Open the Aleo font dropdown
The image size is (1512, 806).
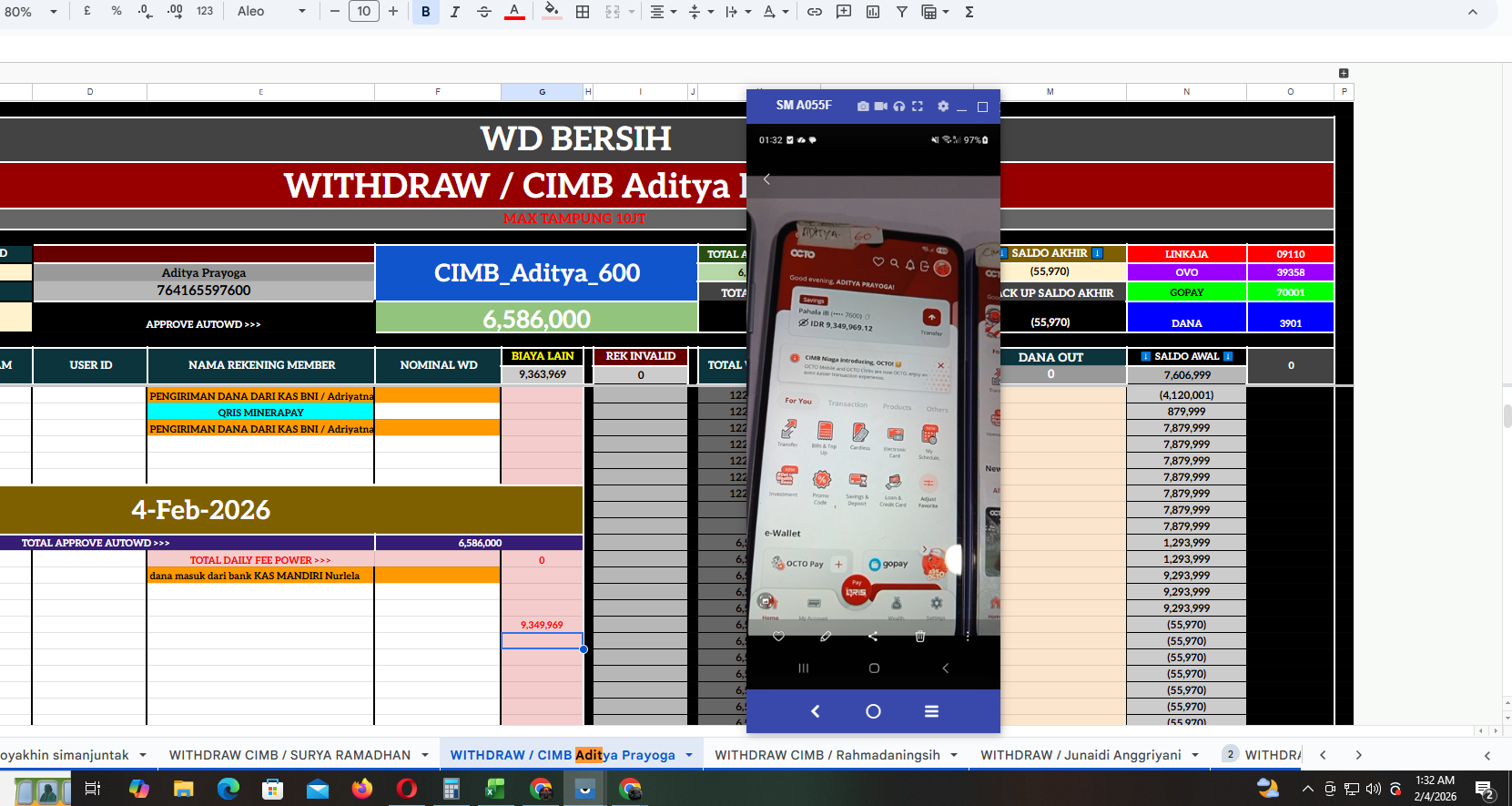tap(271, 11)
